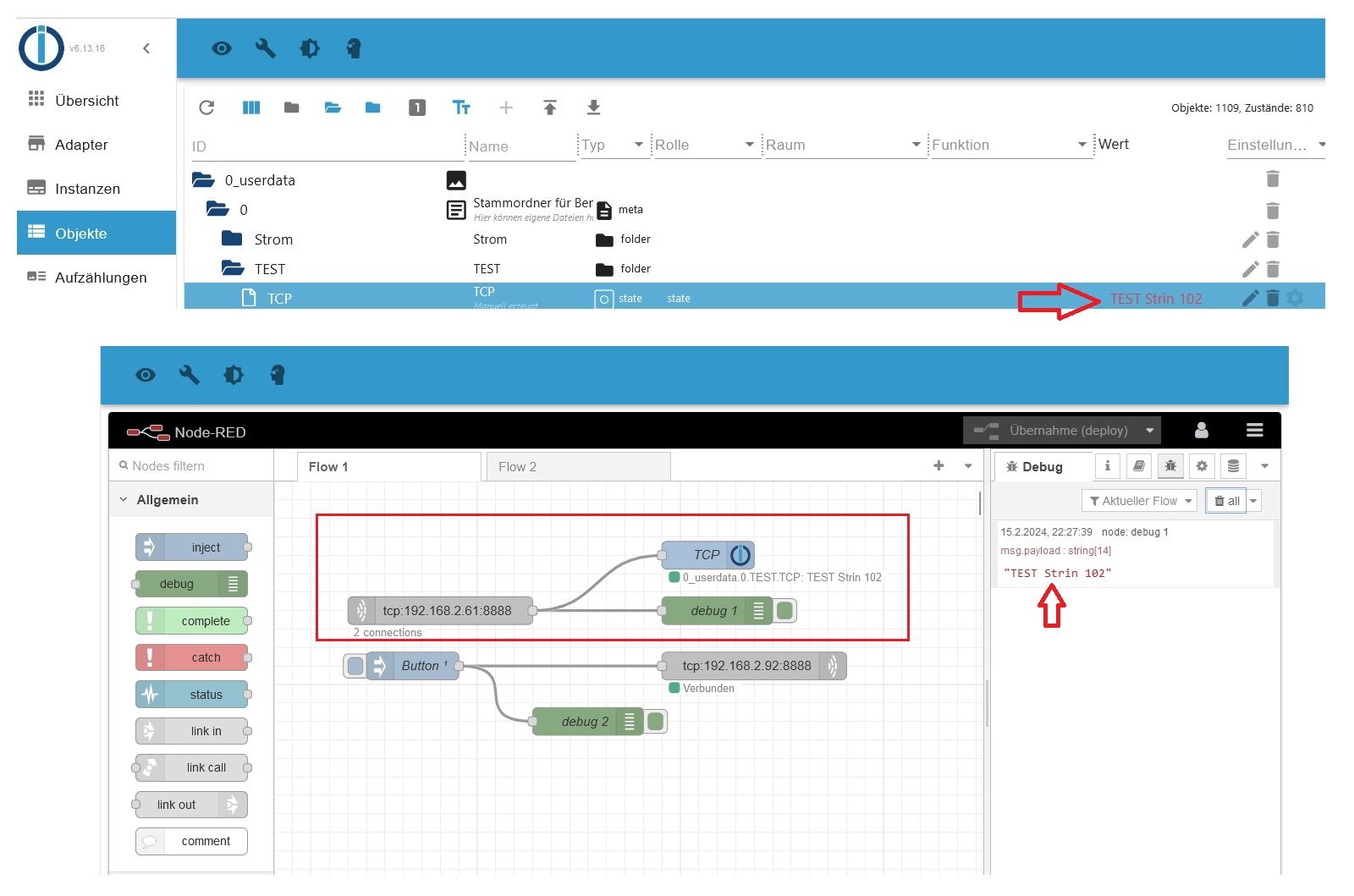Click the Übernahme (deploy) button
The image size is (1354, 896).
[x=1052, y=430]
